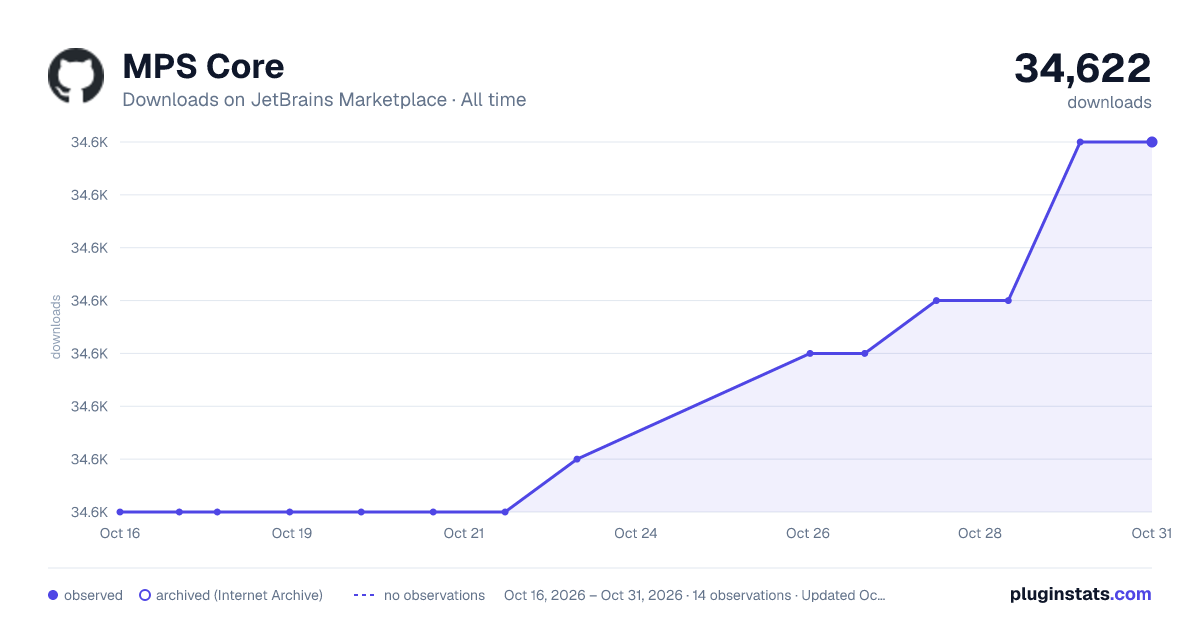
Task: Click 'Downloads on JetBrains Marketplace · All time' subtitle
Action: (324, 100)
